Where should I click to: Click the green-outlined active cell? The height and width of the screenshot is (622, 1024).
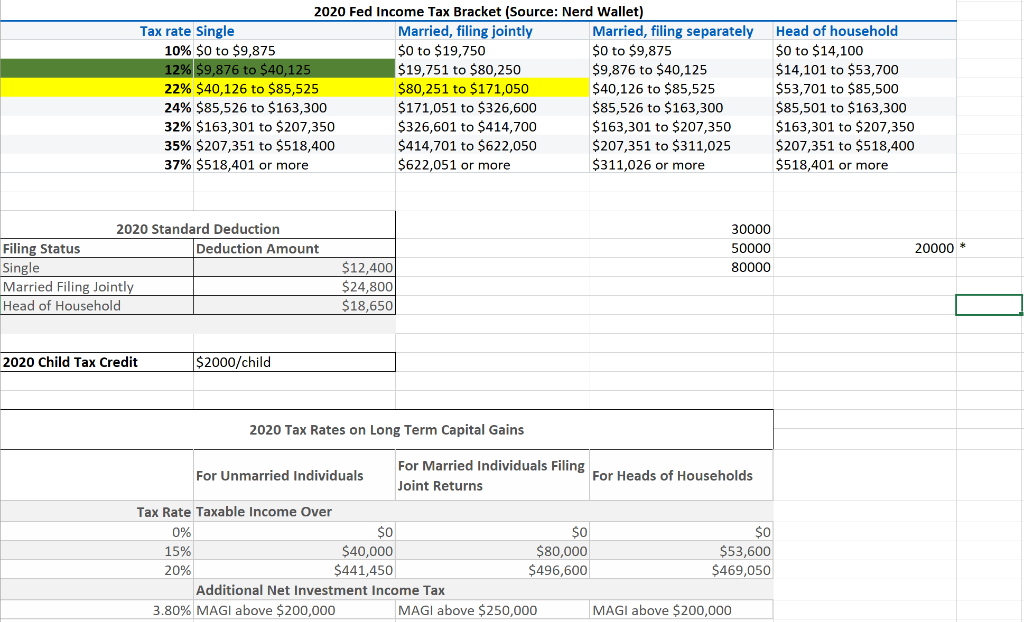[989, 305]
